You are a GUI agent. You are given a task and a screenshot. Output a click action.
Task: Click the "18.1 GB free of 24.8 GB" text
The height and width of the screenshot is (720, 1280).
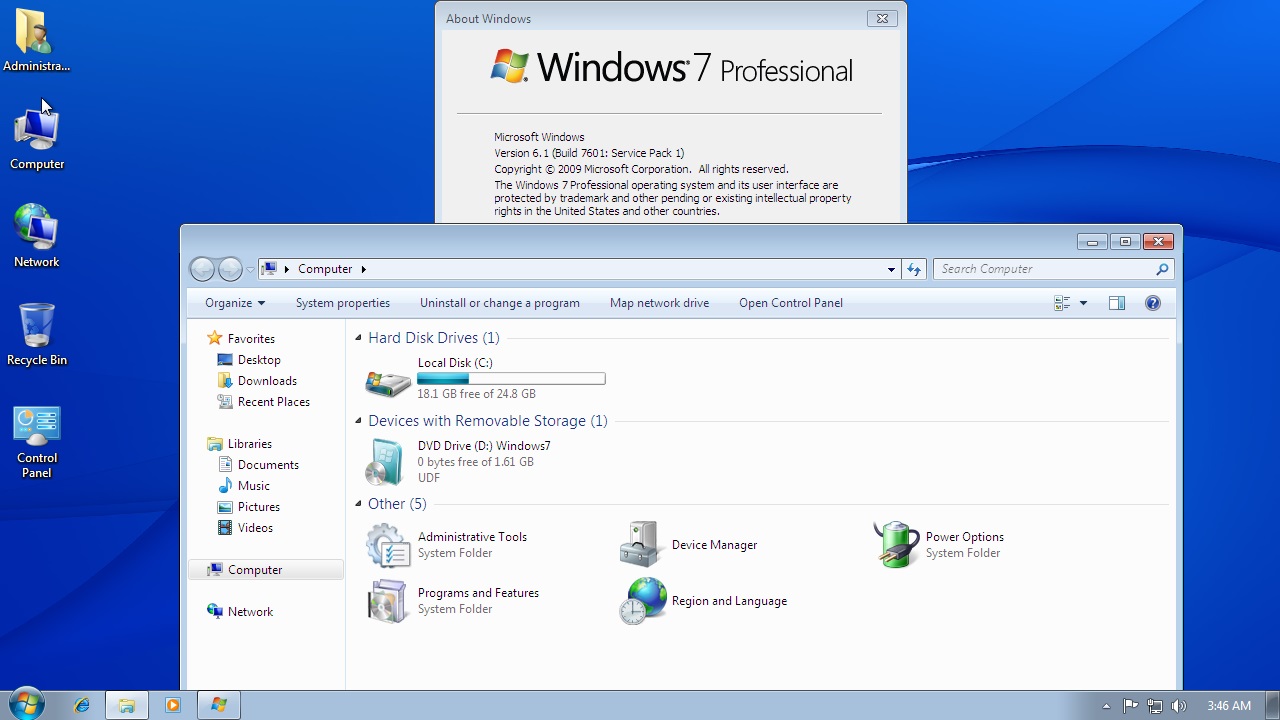pos(477,394)
